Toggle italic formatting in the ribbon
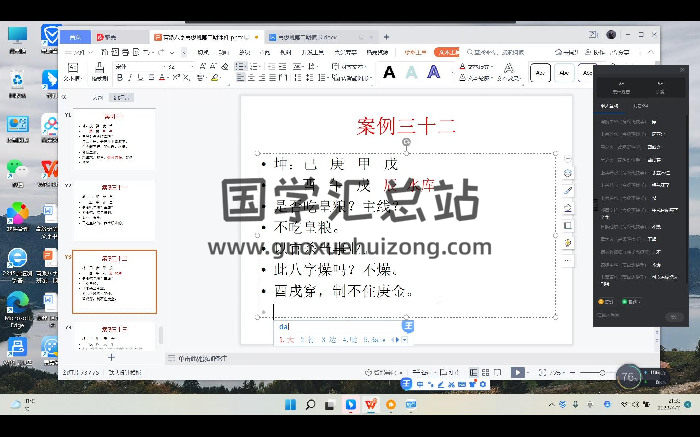Viewport: 700px width, 437px height. pos(130,78)
